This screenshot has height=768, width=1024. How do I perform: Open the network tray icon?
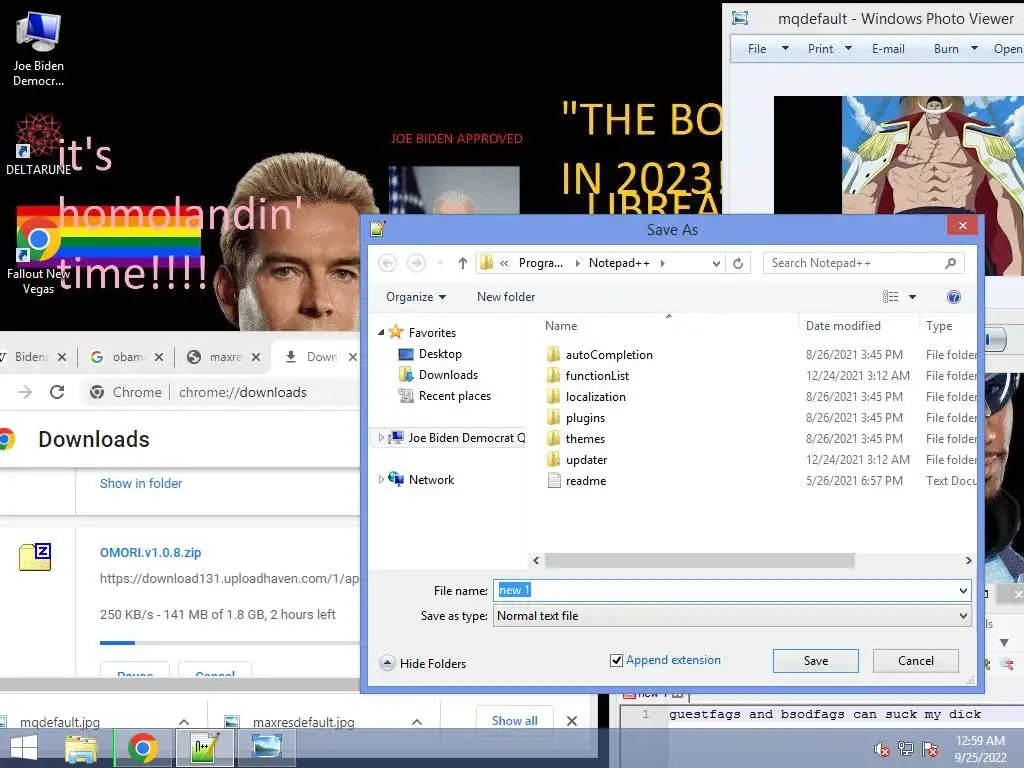tap(906, 749)
